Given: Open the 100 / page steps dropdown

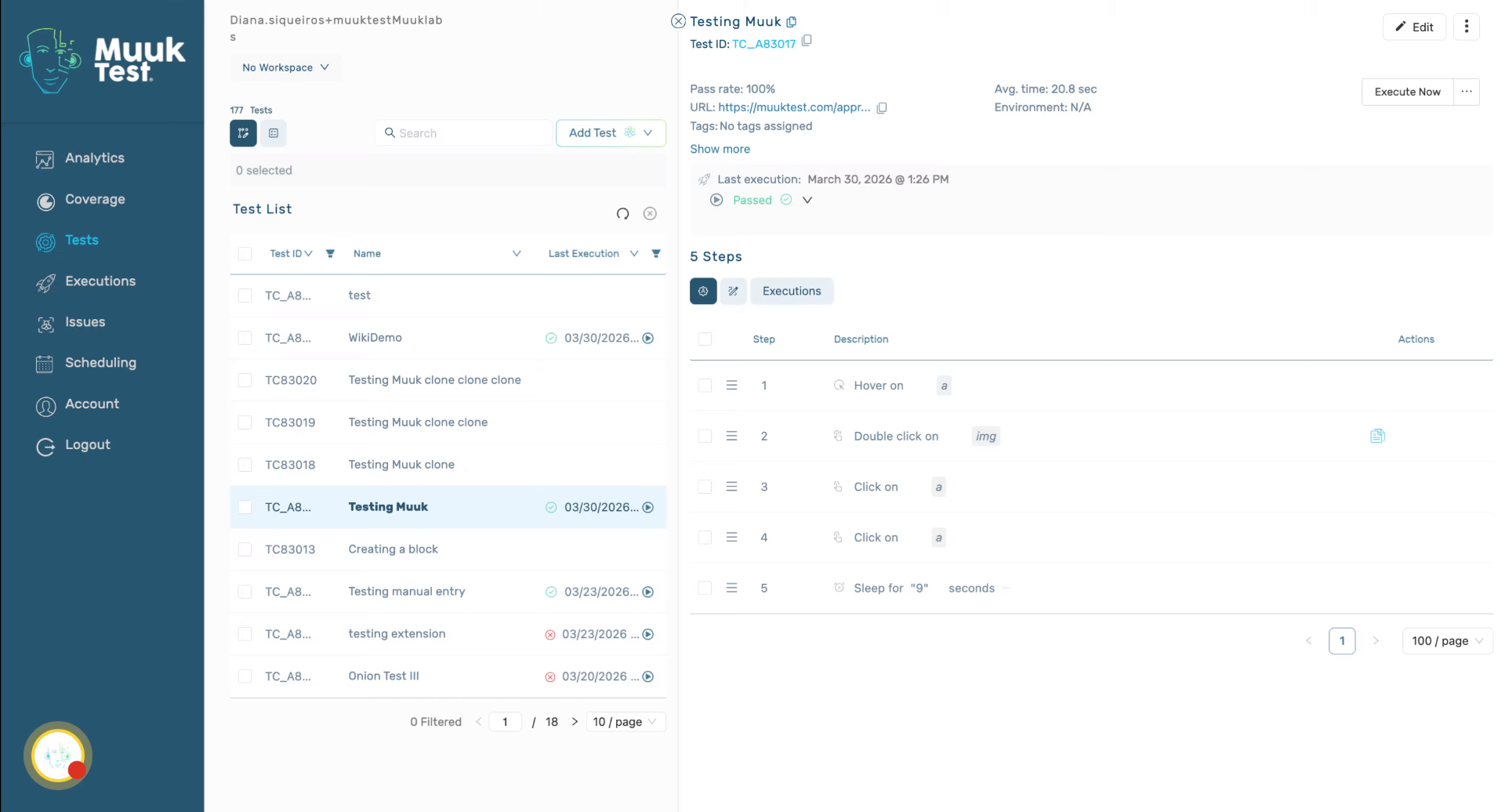Looking at the screenshot, I should click(x=1447, y=641).
